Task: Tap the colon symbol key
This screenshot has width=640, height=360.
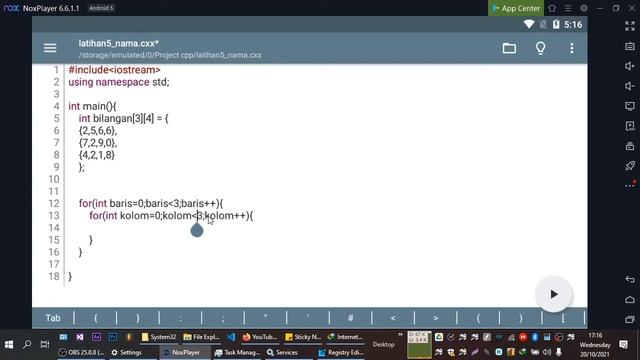Action: point(180,318)
